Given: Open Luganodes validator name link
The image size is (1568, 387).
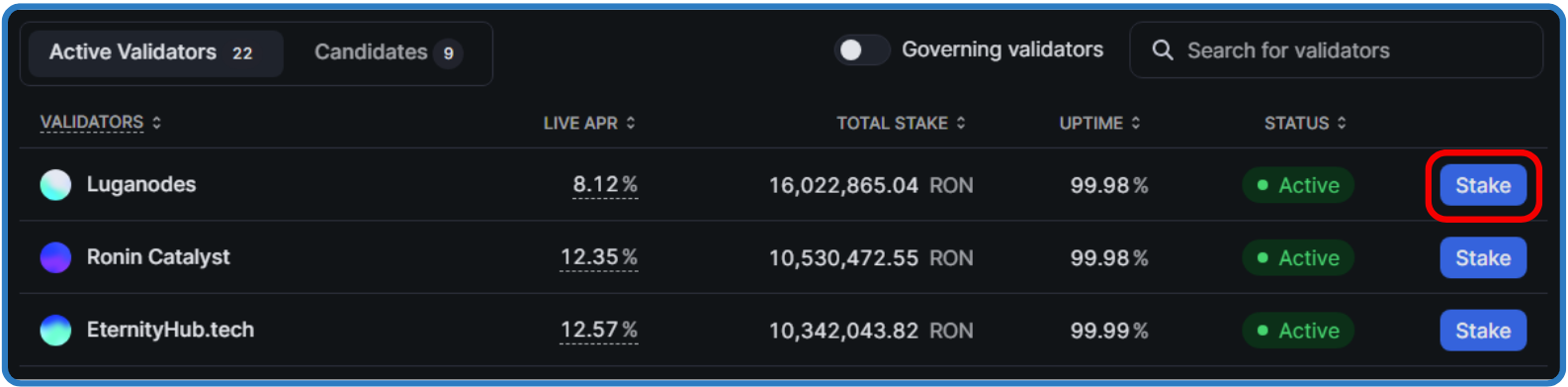Looking at the screenshot, I should (x=141, y=185).
